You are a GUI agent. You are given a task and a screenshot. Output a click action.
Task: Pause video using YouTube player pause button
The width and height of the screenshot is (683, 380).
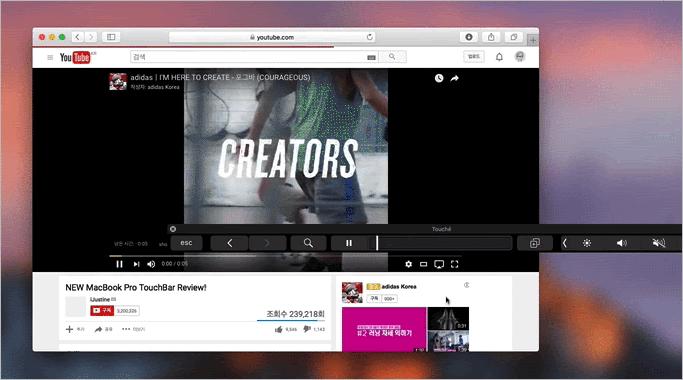pos(119,264)
